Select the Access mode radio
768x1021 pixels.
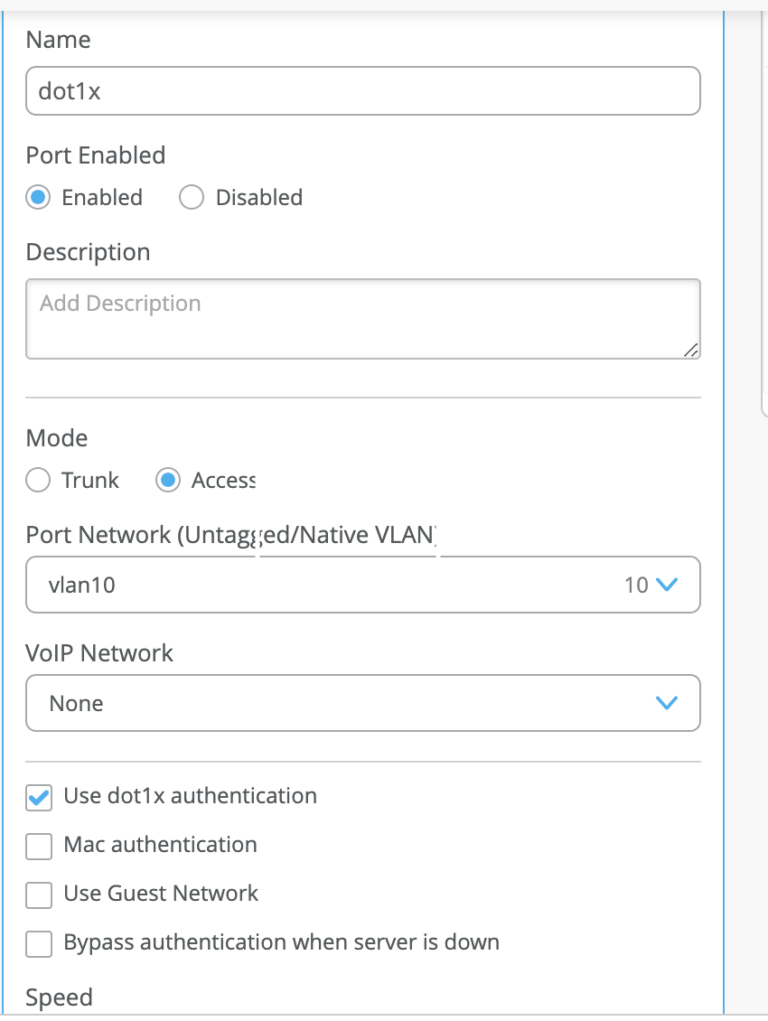(x=170, y=480)
